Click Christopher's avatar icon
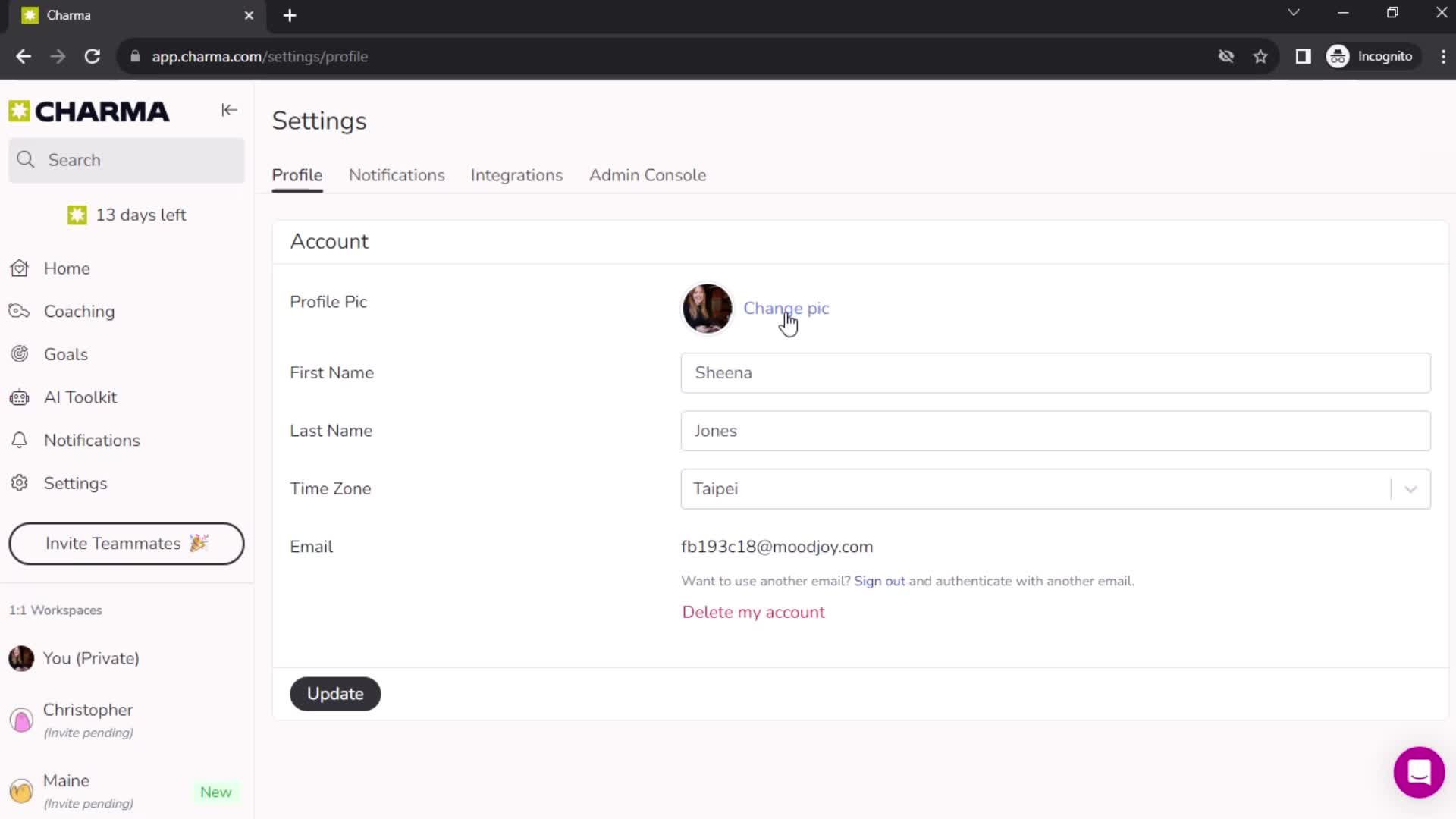The width and height of the screenshot is (1456, 819). pos(21,720)
